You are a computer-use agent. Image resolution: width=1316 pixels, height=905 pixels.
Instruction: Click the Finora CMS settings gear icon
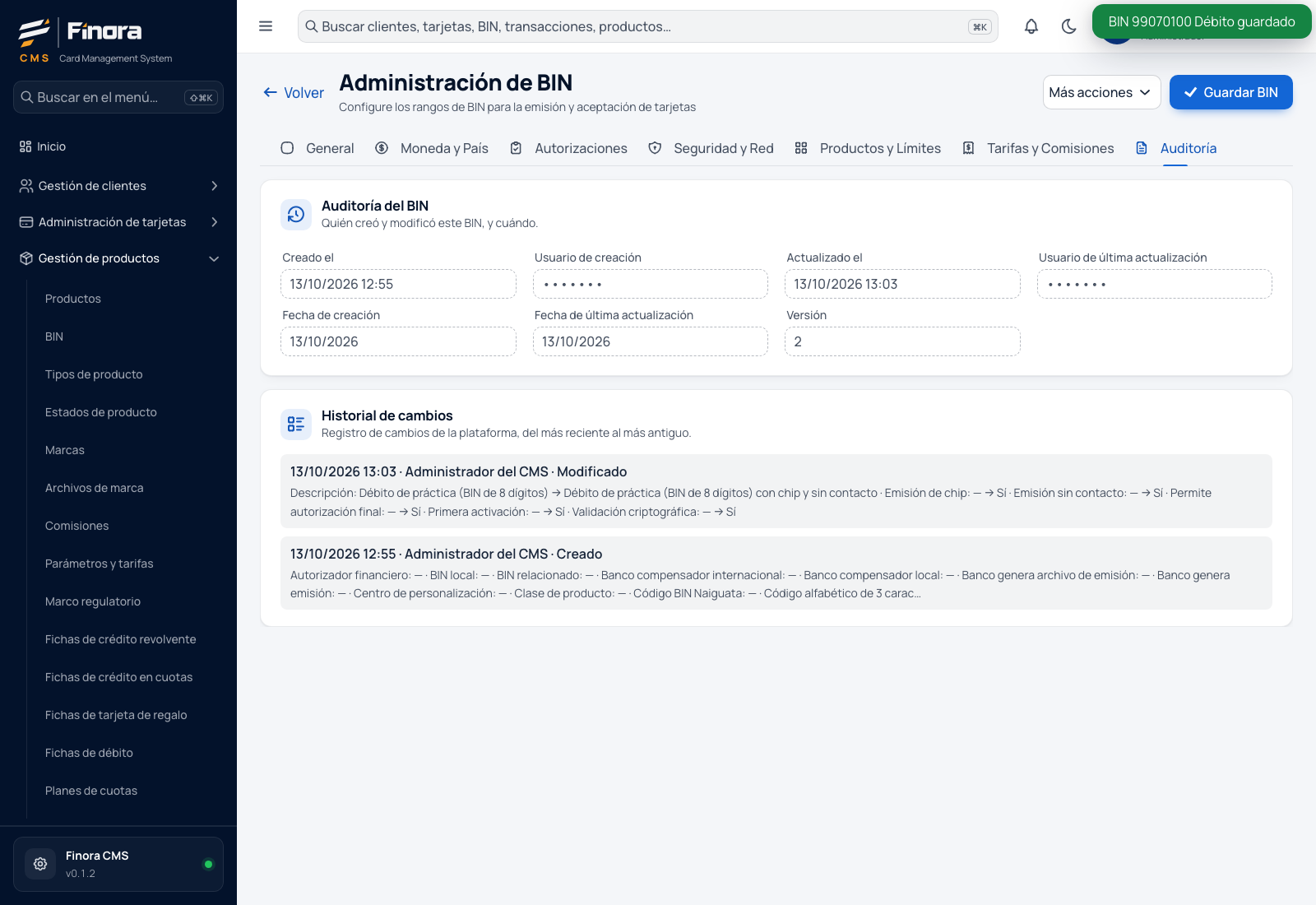pos(40,864)
